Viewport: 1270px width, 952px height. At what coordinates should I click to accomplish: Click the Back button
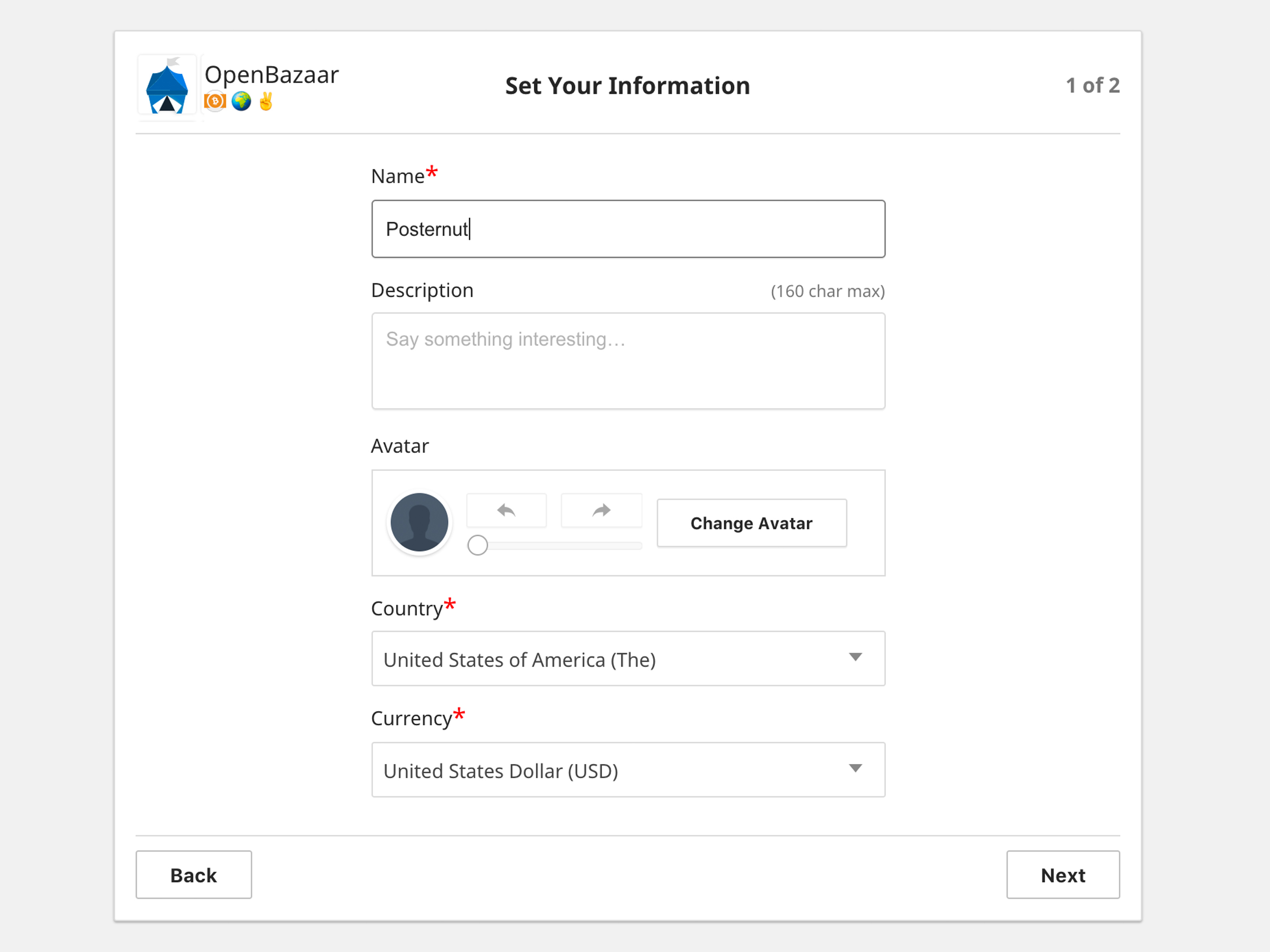[x=194, y=875]
